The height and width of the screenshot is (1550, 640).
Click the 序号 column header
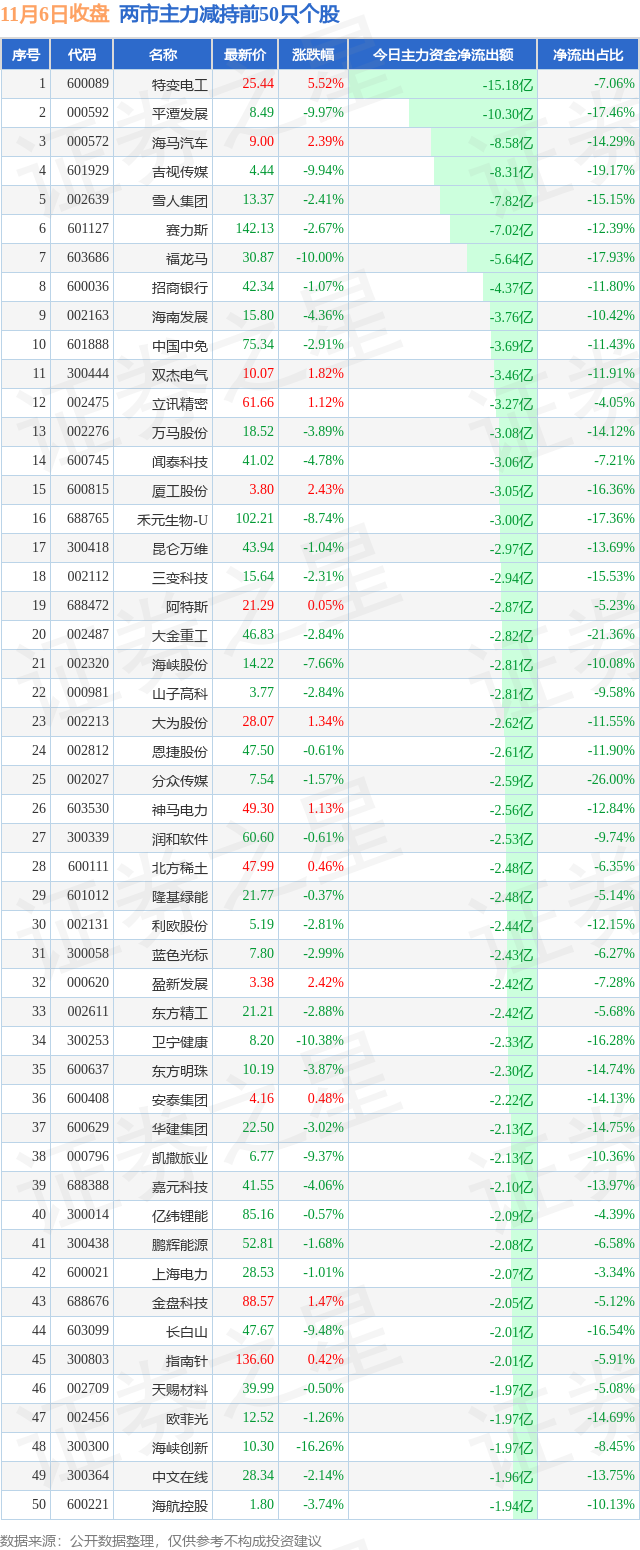[26, 55]
